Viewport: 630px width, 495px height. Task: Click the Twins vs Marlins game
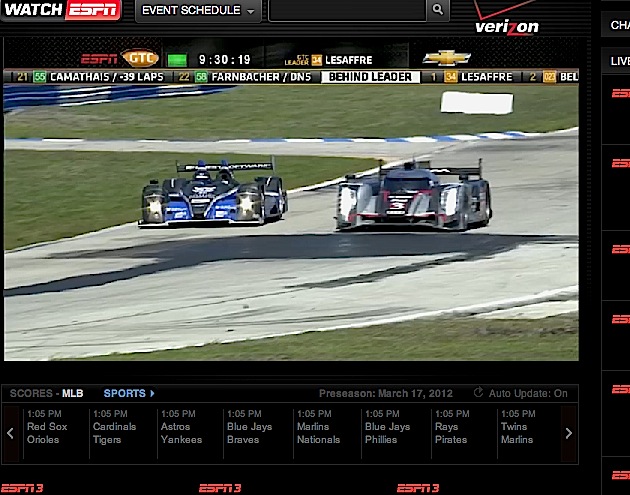pos(520,427)
